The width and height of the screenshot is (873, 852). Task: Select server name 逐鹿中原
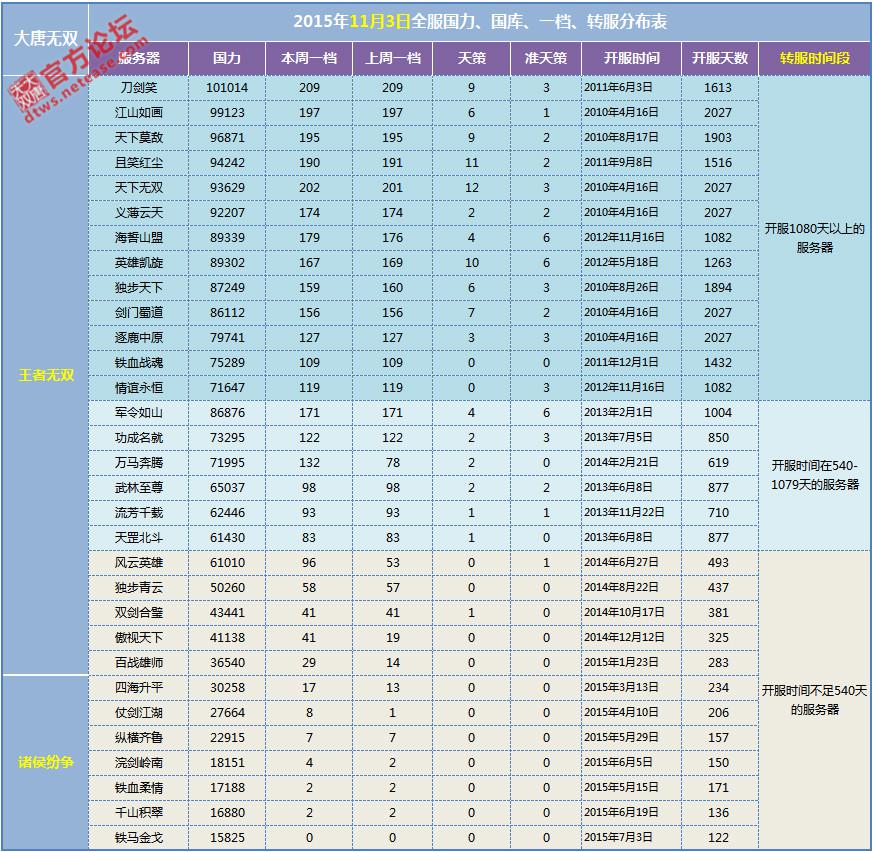[139, 338]
